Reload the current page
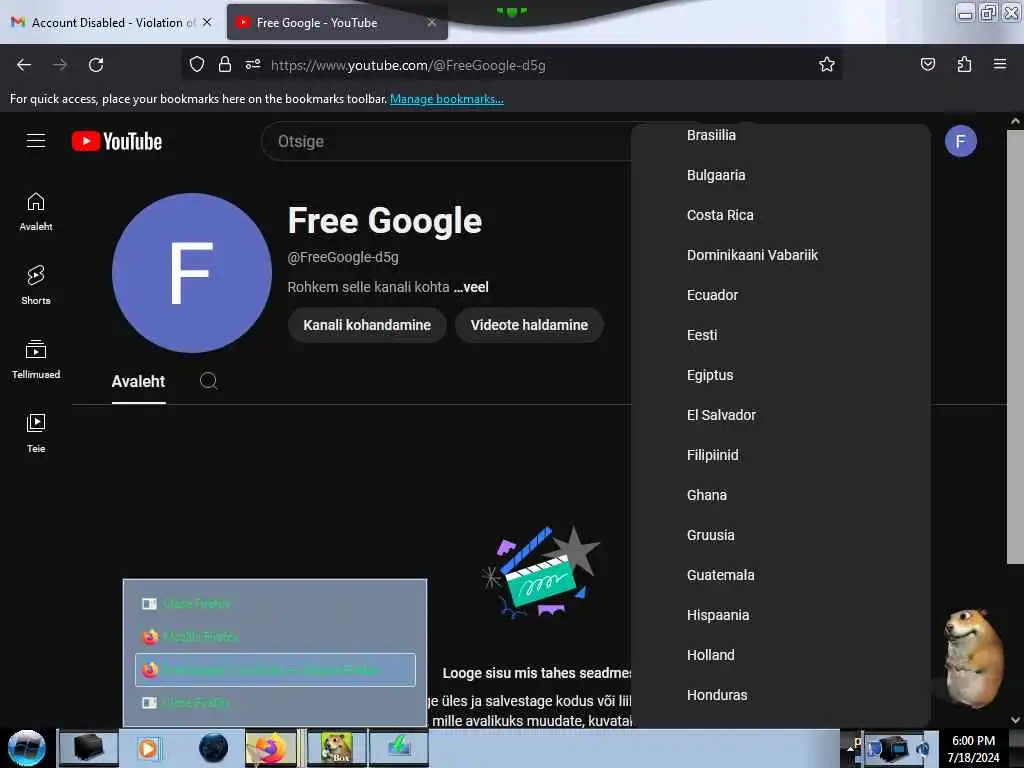Screen dimensions: 1024x768 click(96, 65)
